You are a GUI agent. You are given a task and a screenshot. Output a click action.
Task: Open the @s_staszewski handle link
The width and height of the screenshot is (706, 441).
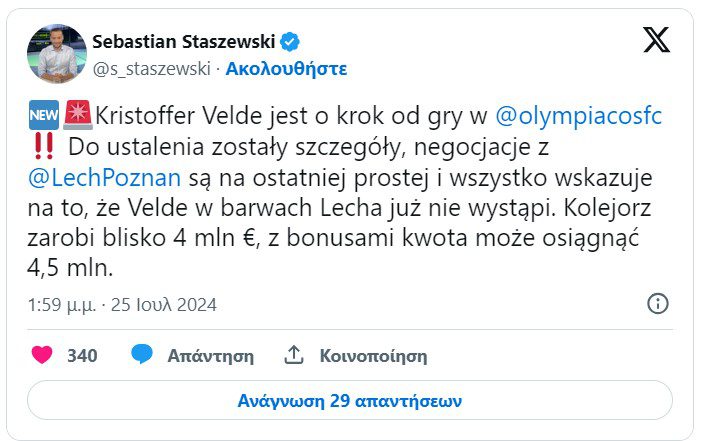coord(152,69)
